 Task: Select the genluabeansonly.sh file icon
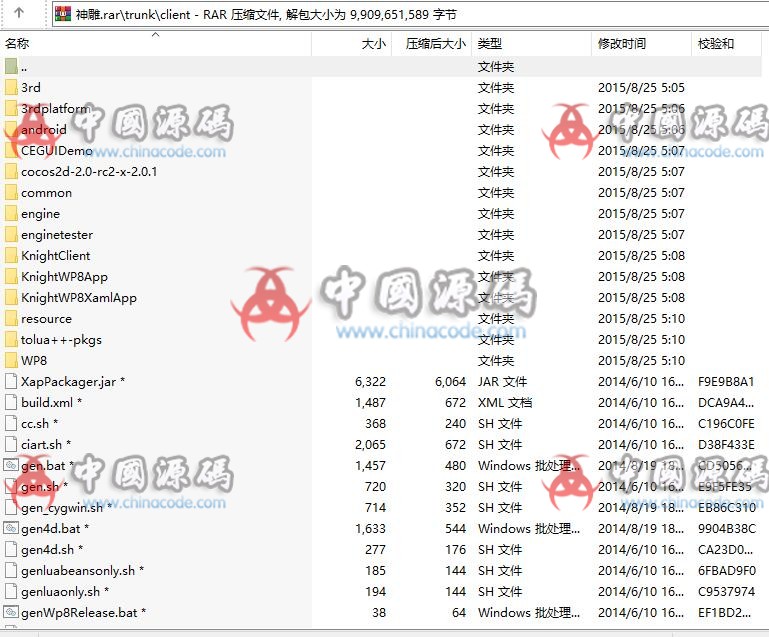coord(11,570)
